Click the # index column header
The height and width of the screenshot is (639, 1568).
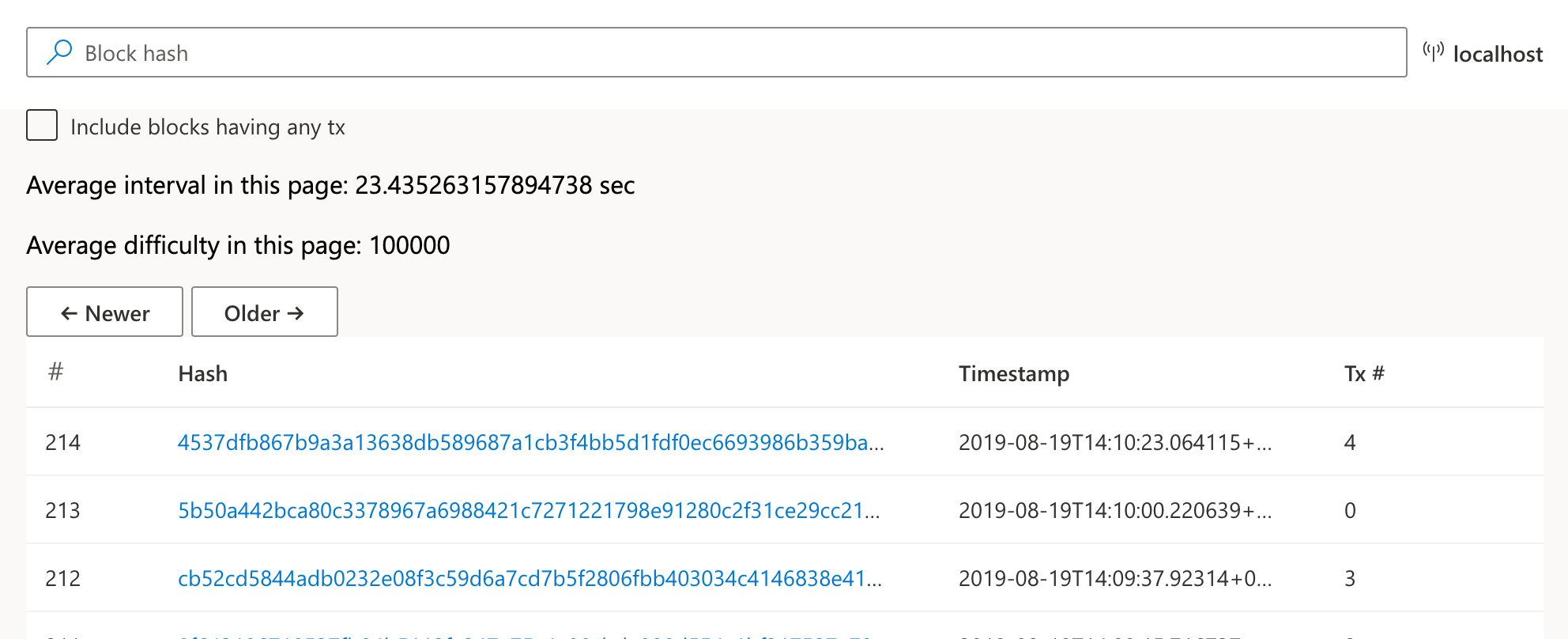click(x=55, y=372)
